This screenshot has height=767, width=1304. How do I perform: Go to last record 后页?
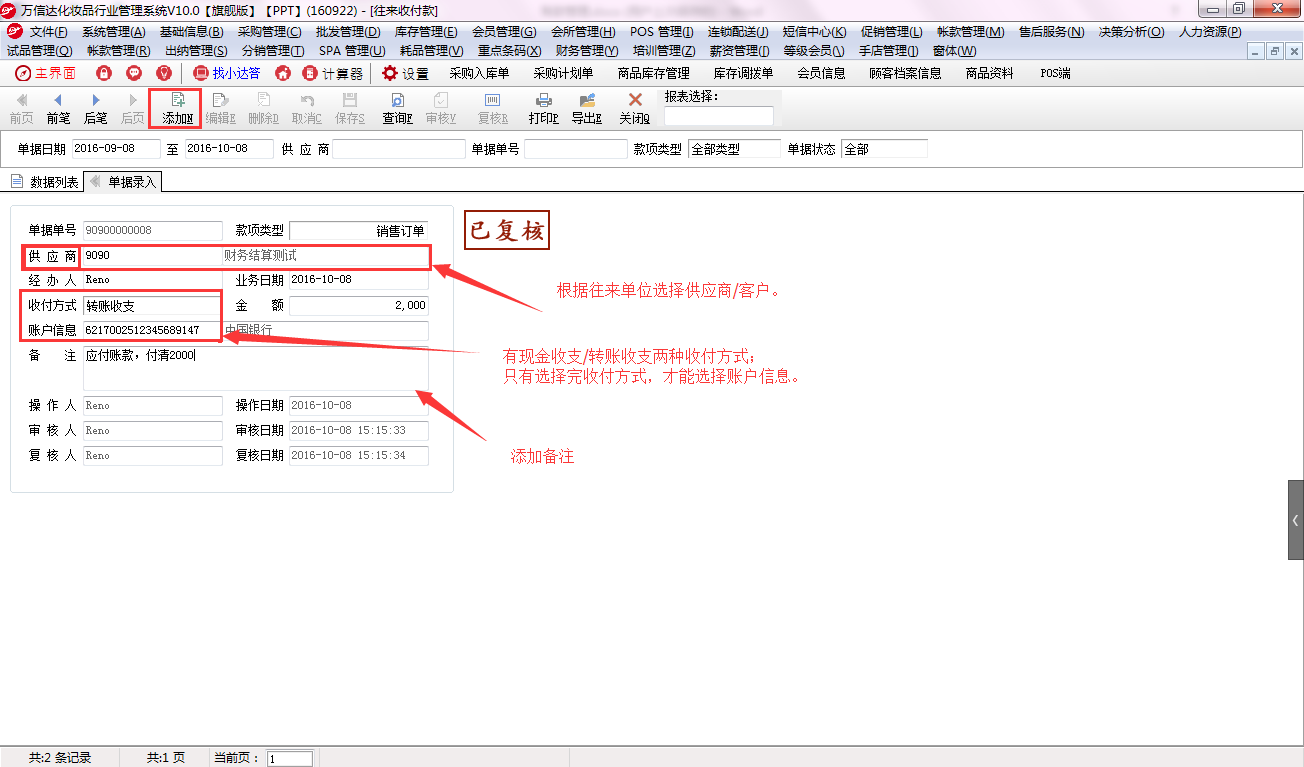(132, 108)
